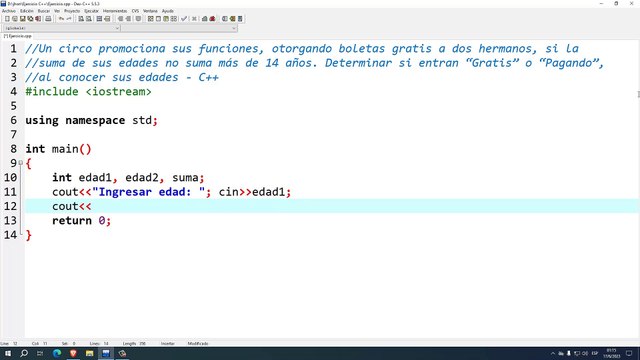Image resolution: width=640 pixels, height=360 pixels.
Task: Click the Print toolbar icon
Action: (48, 19)
